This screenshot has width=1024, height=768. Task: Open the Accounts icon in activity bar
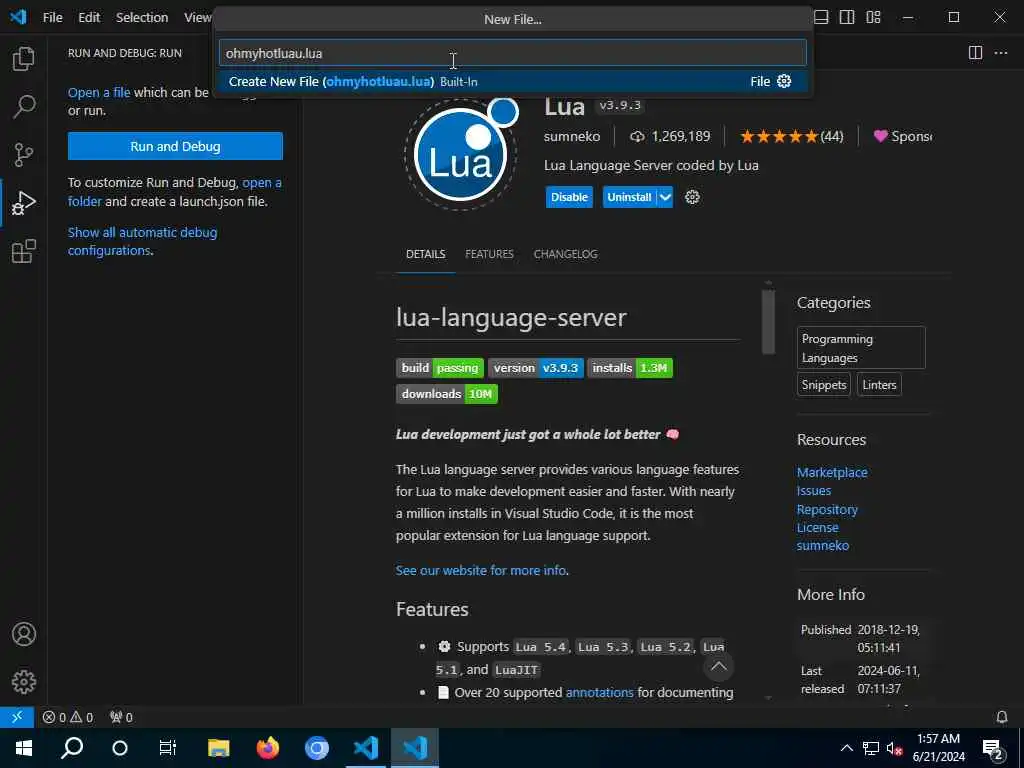pos(24,634)
